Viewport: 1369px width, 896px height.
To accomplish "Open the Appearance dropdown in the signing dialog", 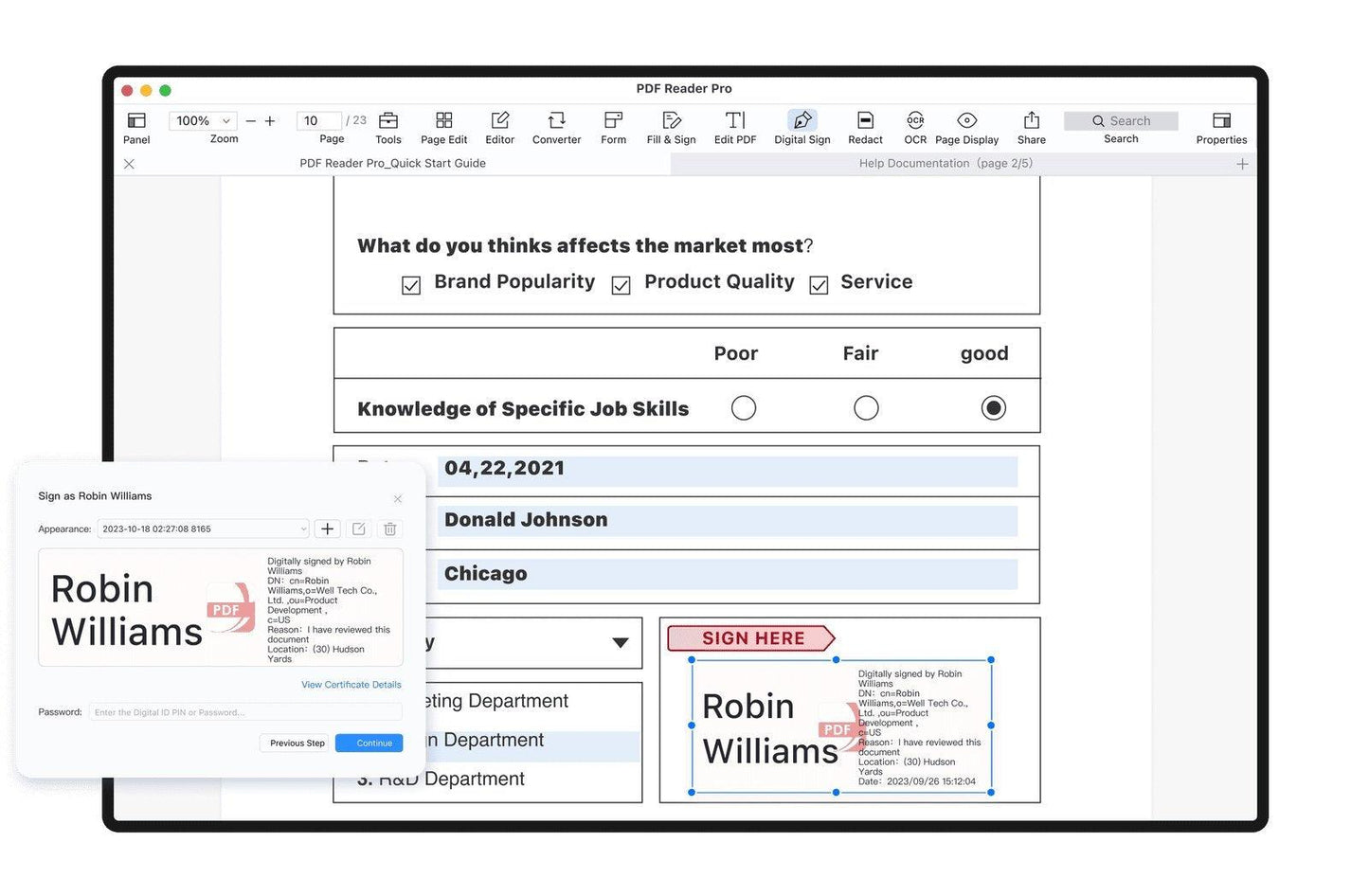I will tap(203, 529).
